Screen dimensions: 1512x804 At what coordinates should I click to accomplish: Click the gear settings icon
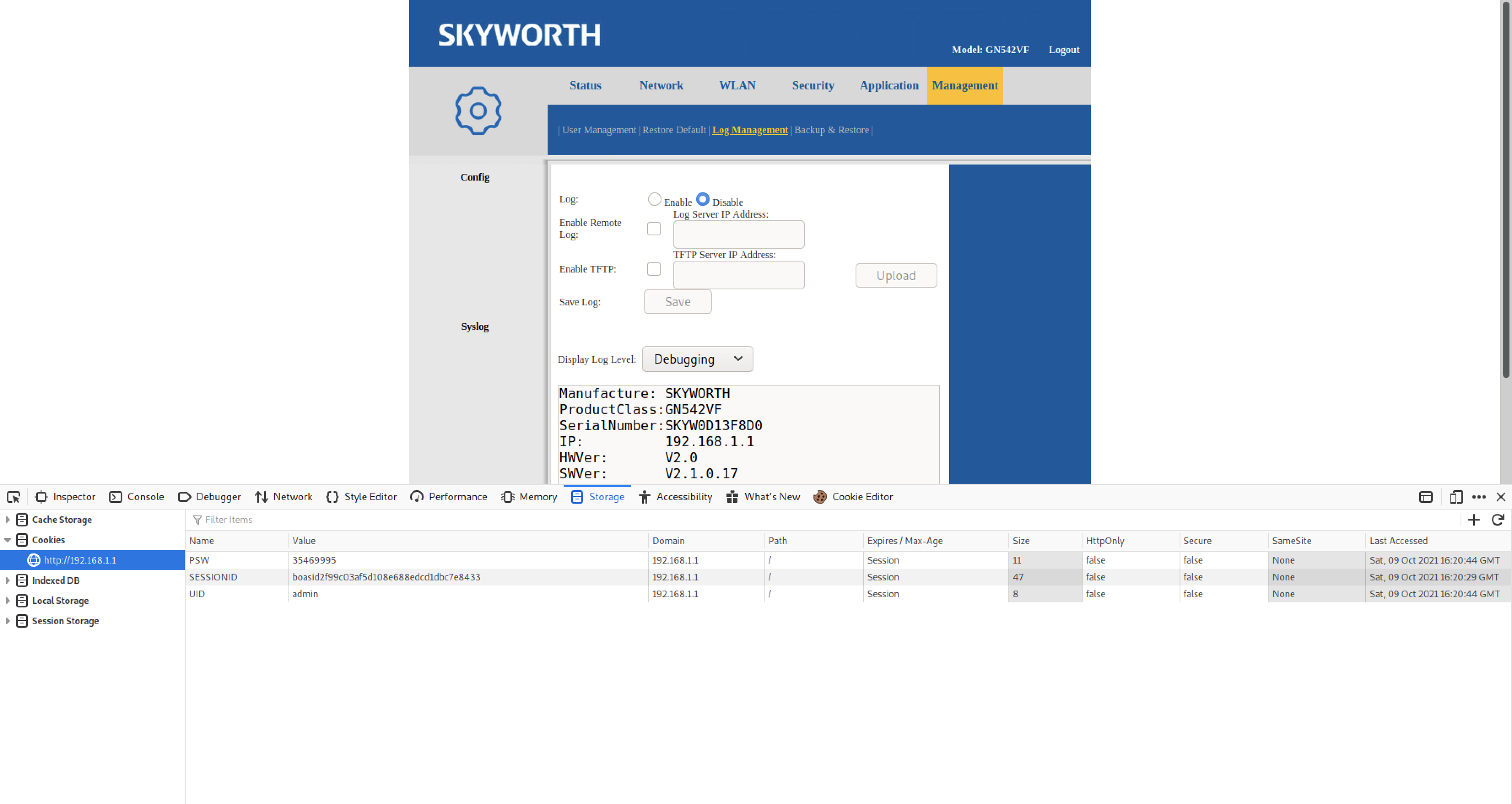click(x=478, y=111)
